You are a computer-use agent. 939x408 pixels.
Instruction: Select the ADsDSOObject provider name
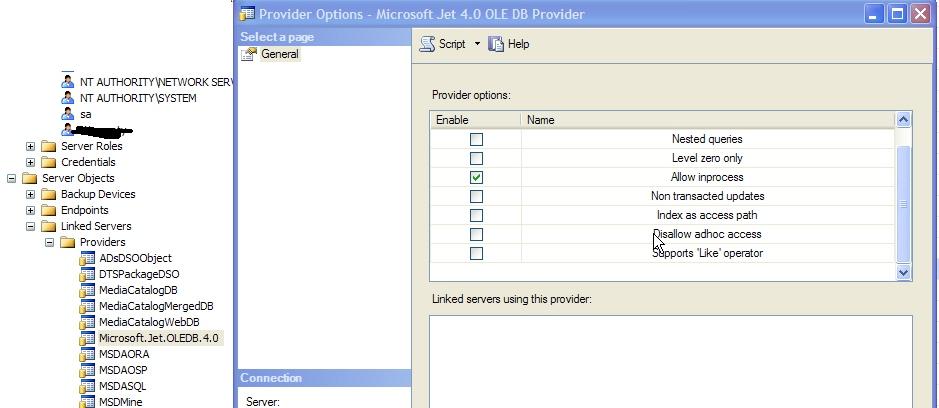(x=135, y=258)
